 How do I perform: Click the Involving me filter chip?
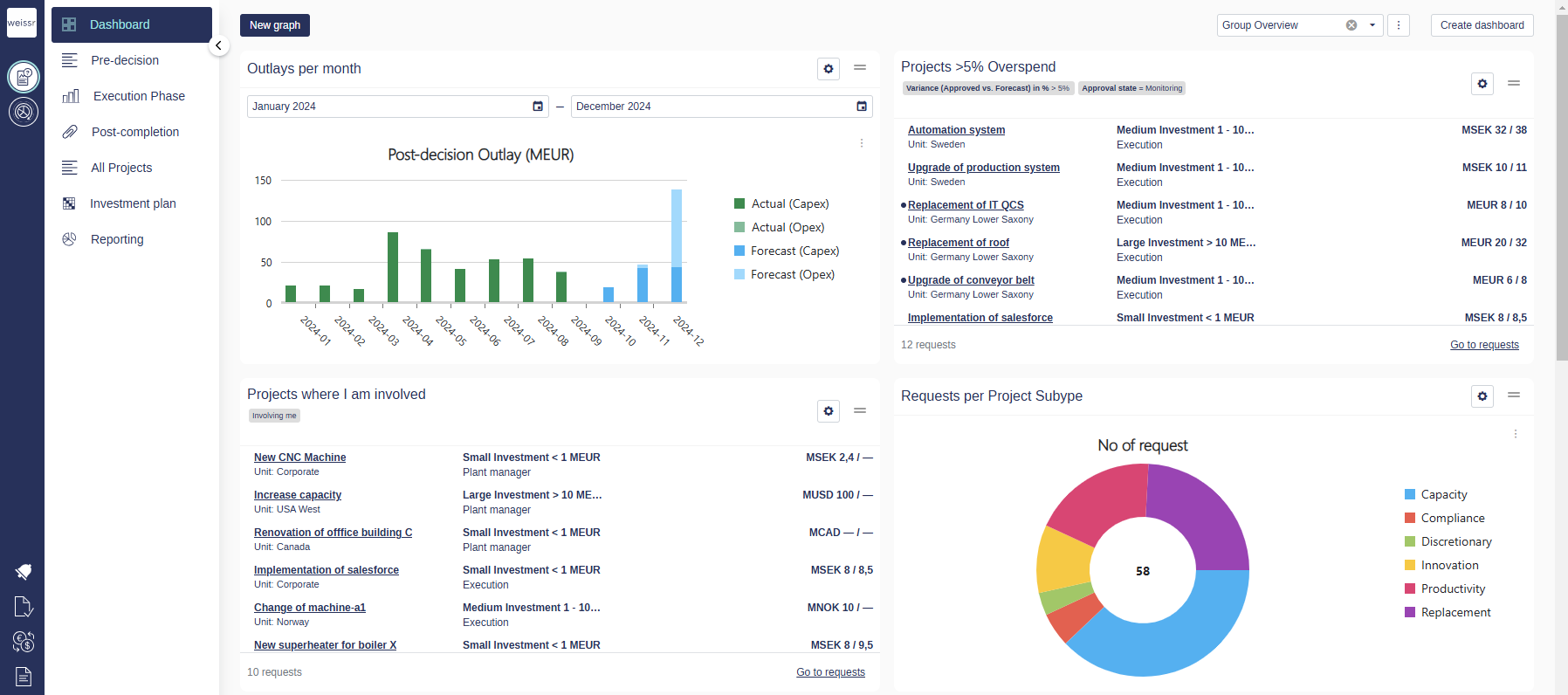(274, 416)
